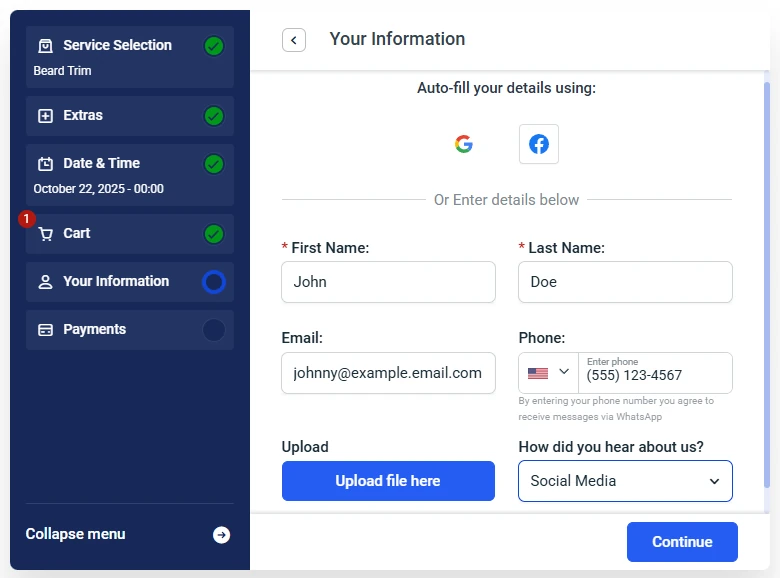Go to the Payments step
Image resolution: width=780 pixels, height=578 pixels.
[x=95, y=330]
